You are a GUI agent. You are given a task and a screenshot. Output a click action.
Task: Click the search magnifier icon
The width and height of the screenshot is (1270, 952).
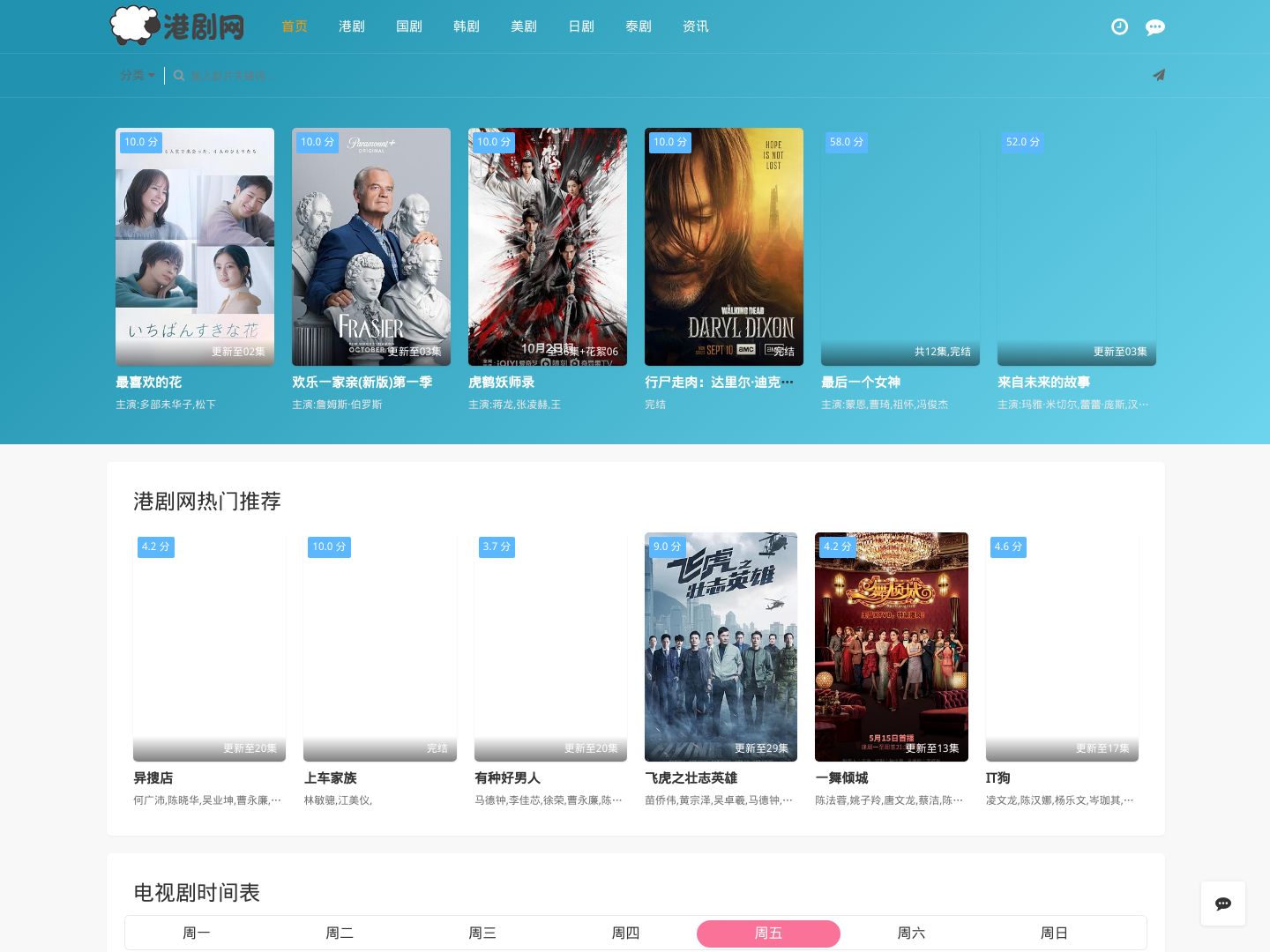coord(179,76)
